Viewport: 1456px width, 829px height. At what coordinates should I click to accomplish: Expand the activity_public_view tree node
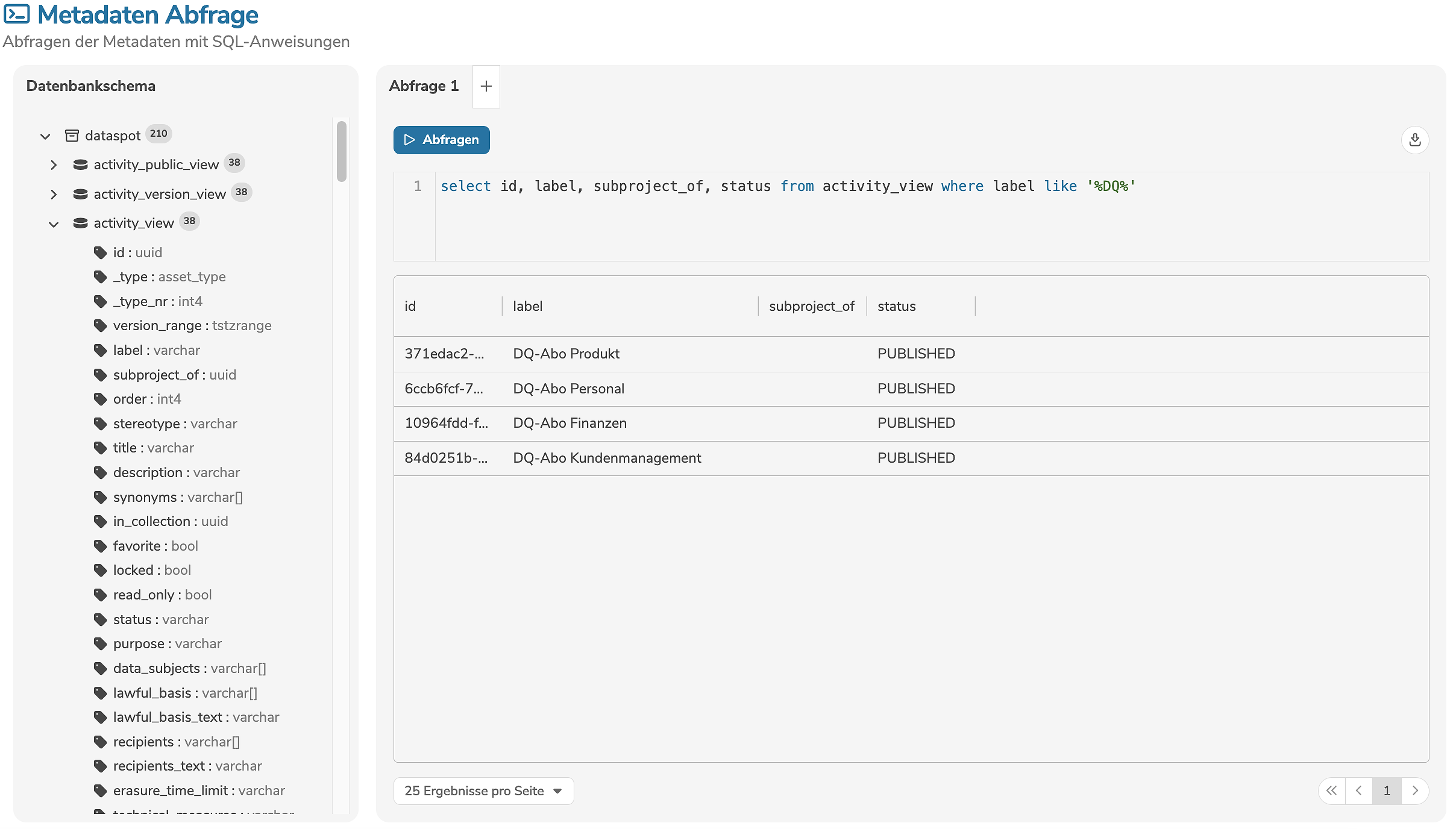tap(54, 165)
